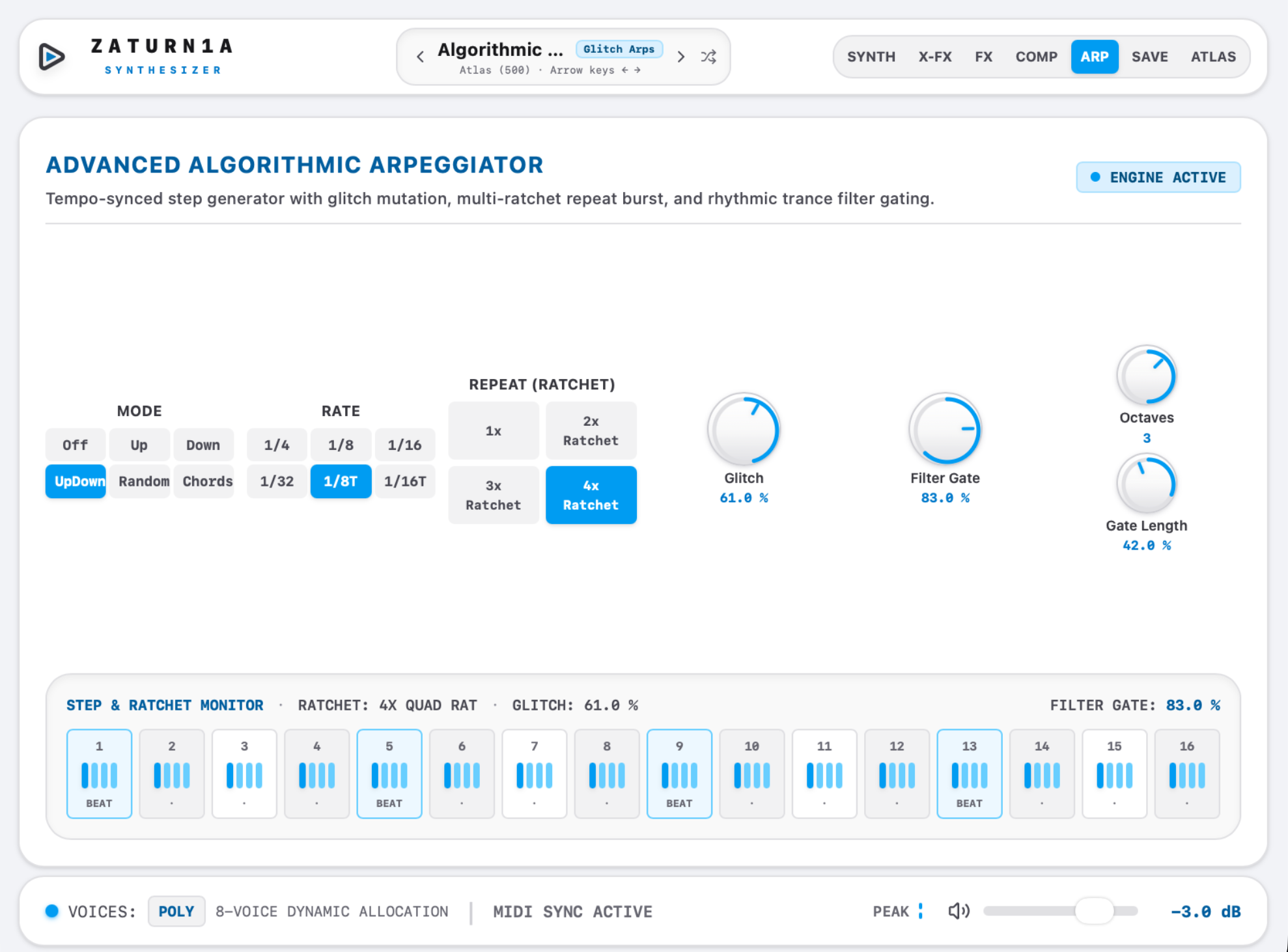Select the Random mode
1288x952 pixels.
[x=139, y=481]
